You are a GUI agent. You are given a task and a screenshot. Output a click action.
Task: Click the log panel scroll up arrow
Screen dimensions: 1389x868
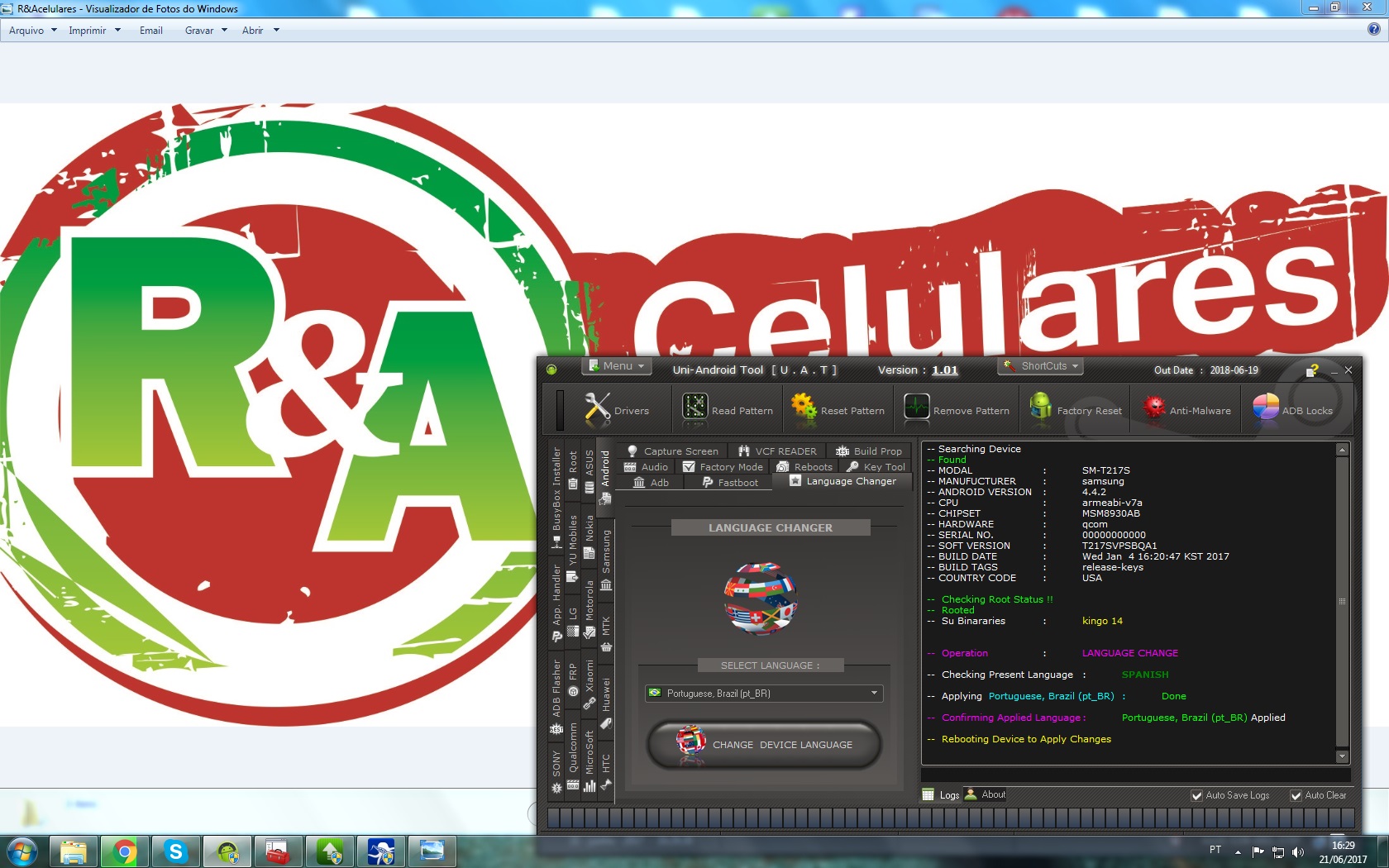pyautogui.click(x=1342, y=450)
